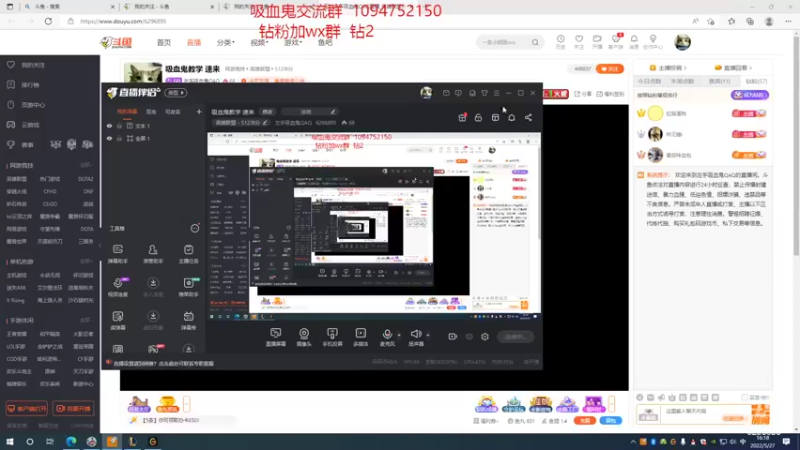Toggle the checkbox in Douyu chat options row
Viewport: 800px width, 450px height.
[745, 397]
